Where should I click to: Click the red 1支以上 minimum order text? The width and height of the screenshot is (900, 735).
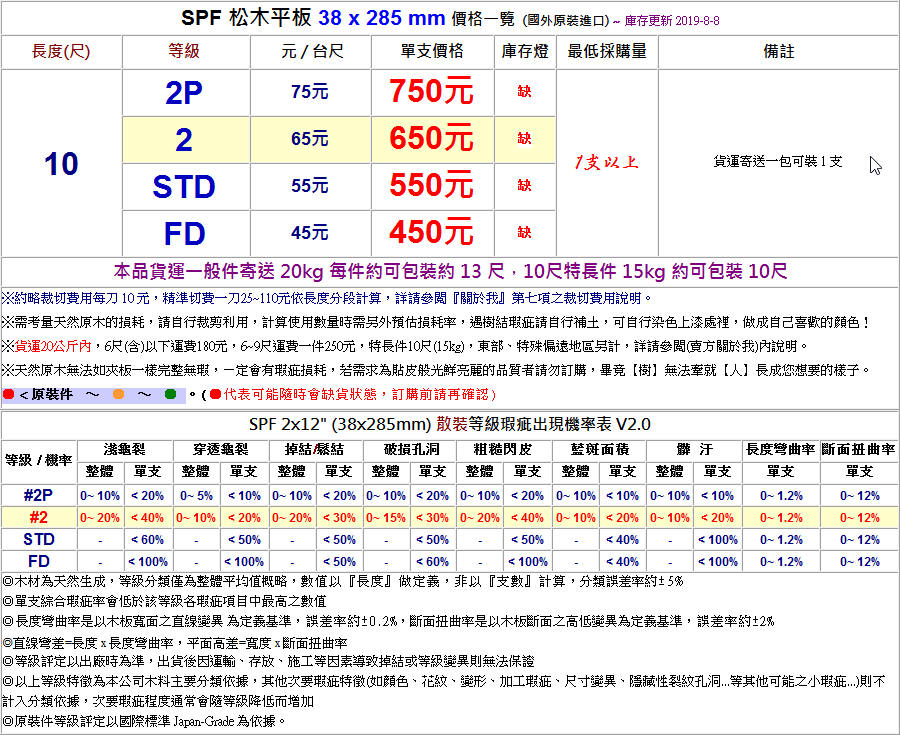point(606,163)
